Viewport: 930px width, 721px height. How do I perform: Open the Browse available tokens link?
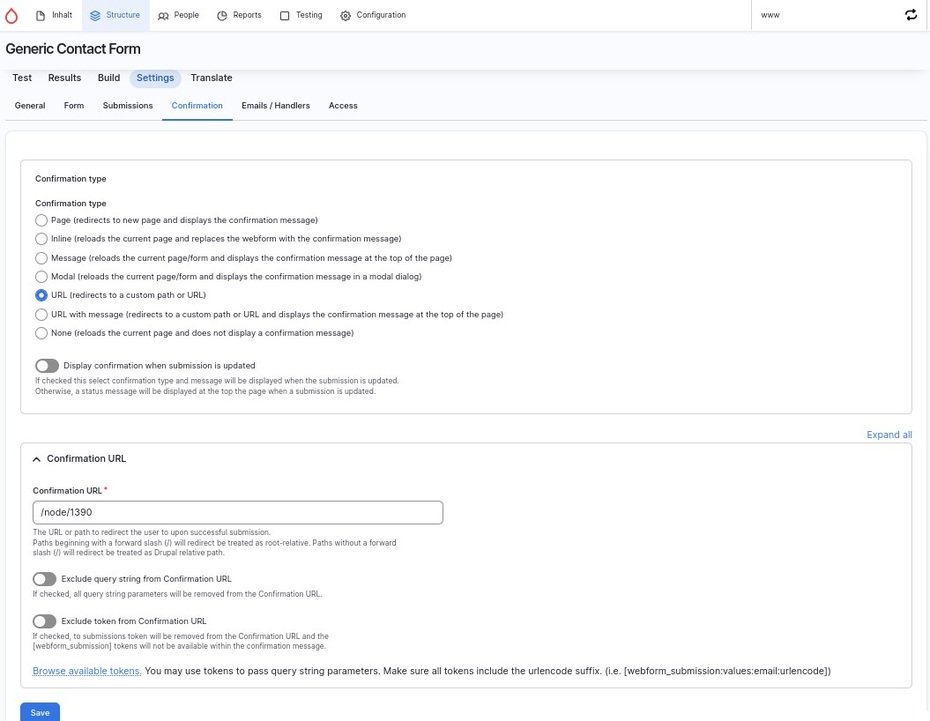(87, 671)
